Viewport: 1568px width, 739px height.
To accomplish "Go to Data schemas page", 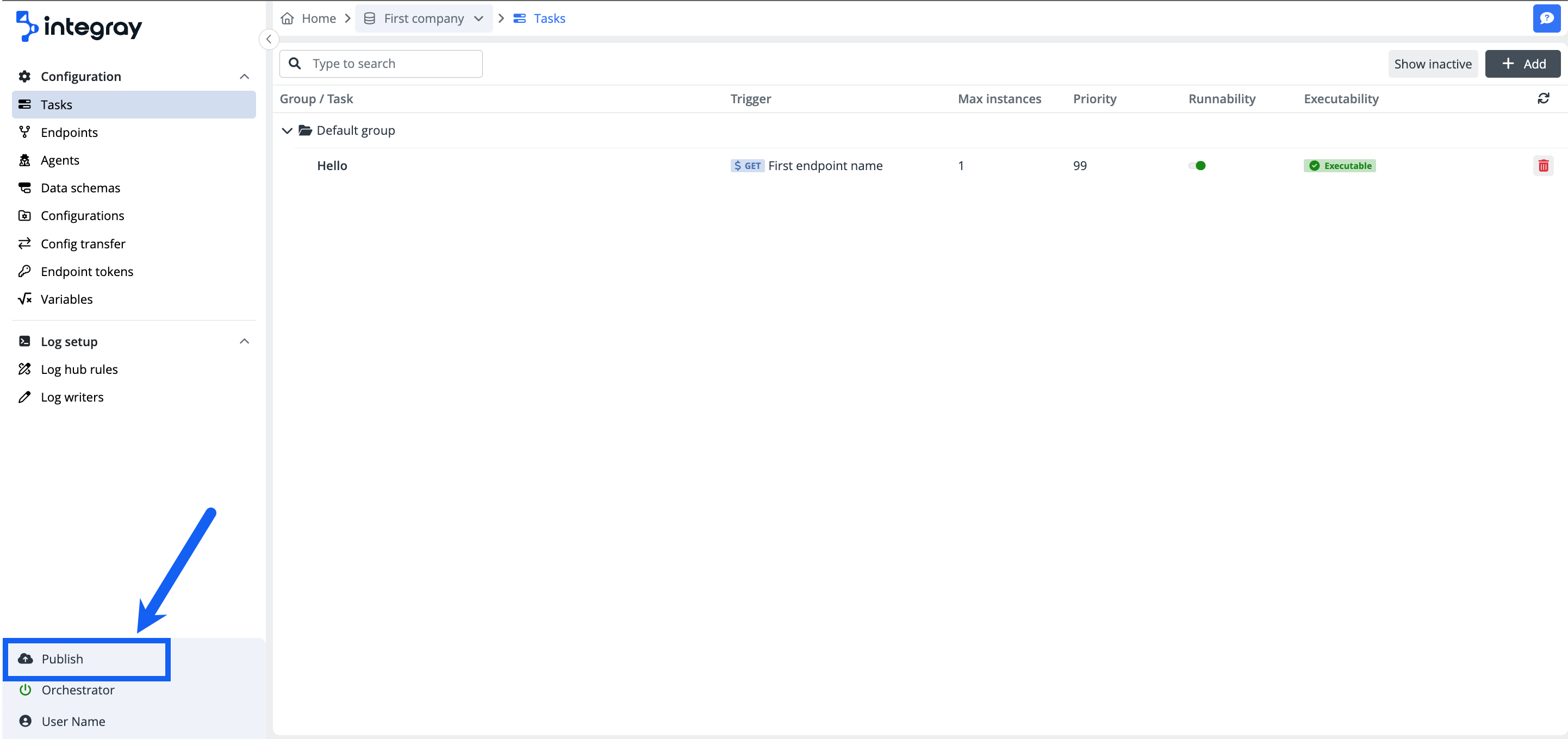I will point(80,188).
